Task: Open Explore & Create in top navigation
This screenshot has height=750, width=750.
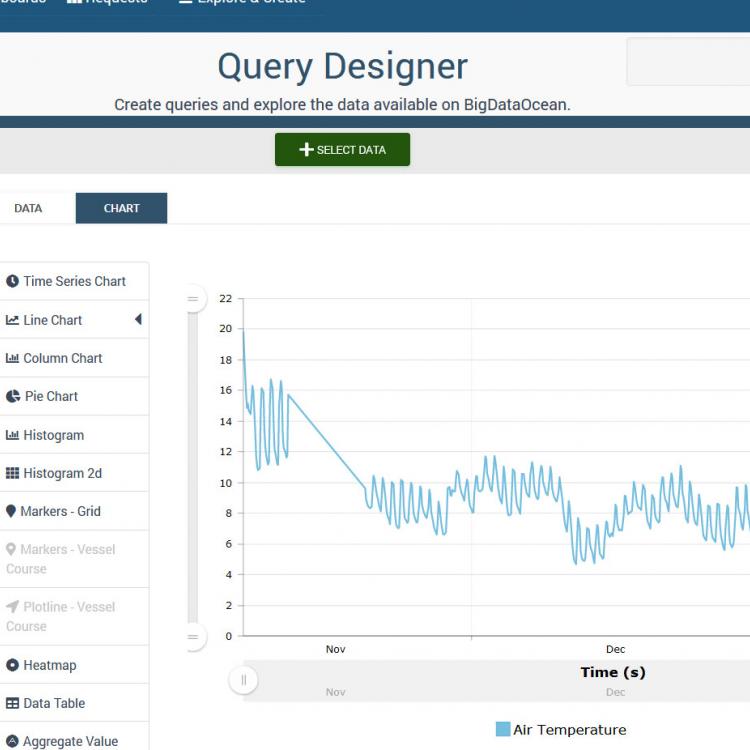Action: click(242, 2)
